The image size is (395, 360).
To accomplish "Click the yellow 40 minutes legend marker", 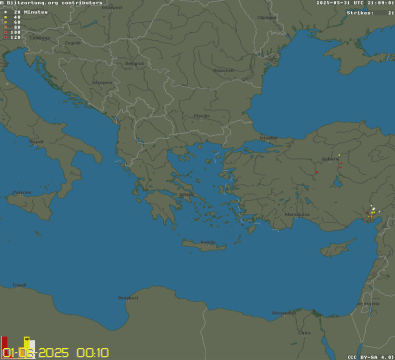I will coord(5,17).
